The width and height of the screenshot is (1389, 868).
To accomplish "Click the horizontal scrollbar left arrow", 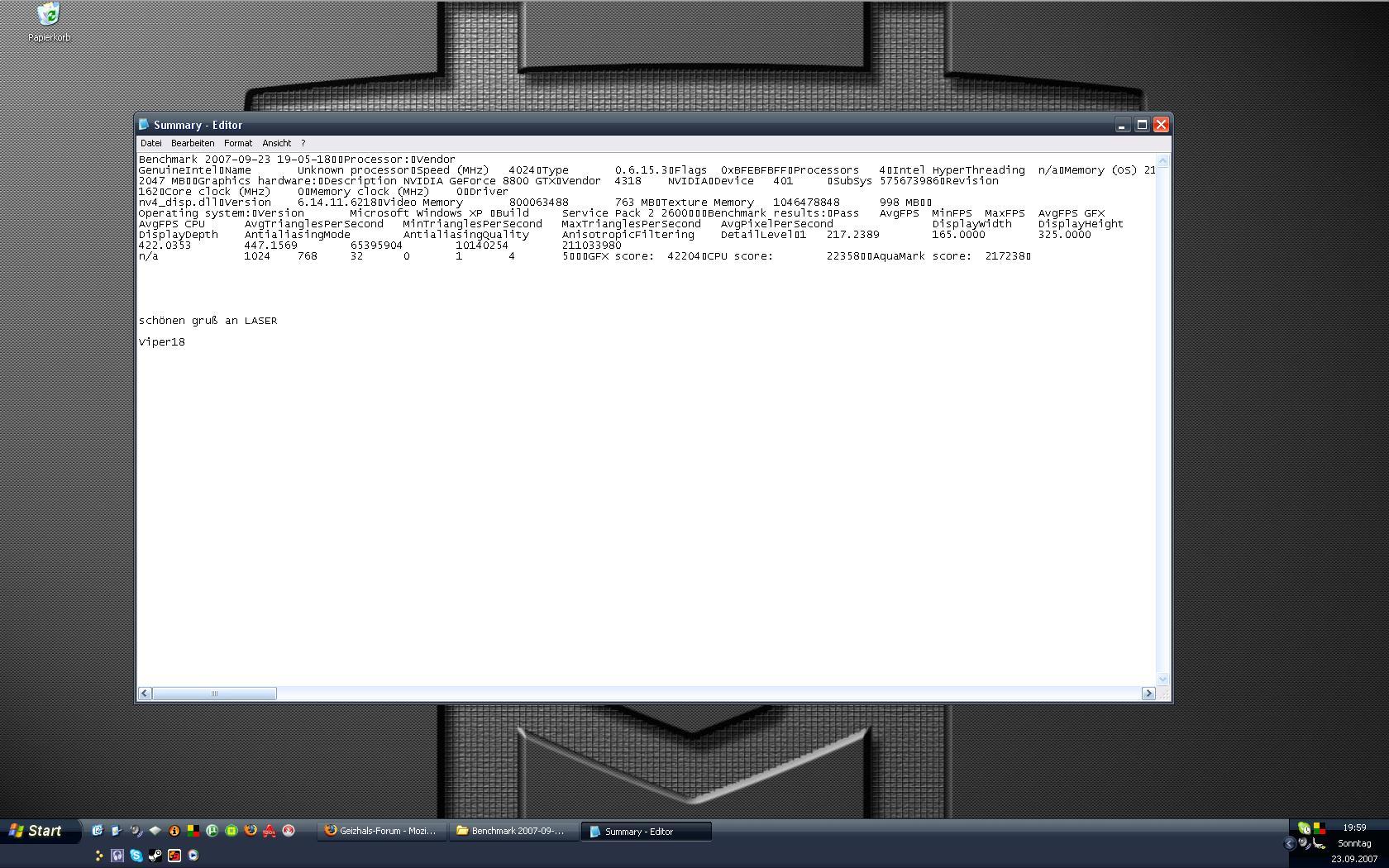I will 145,694.
